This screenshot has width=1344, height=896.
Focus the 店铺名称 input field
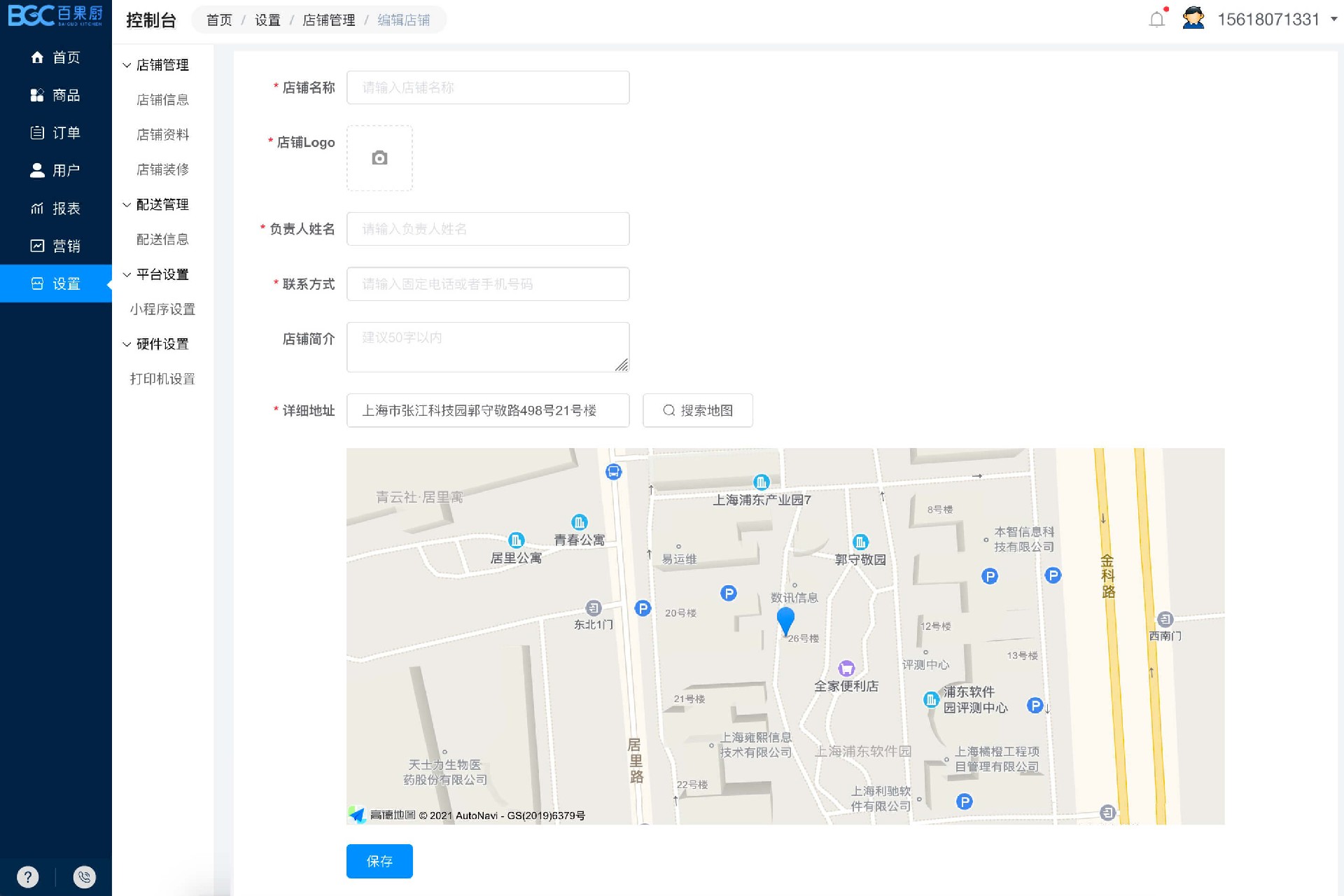click(x=488, y=87)
